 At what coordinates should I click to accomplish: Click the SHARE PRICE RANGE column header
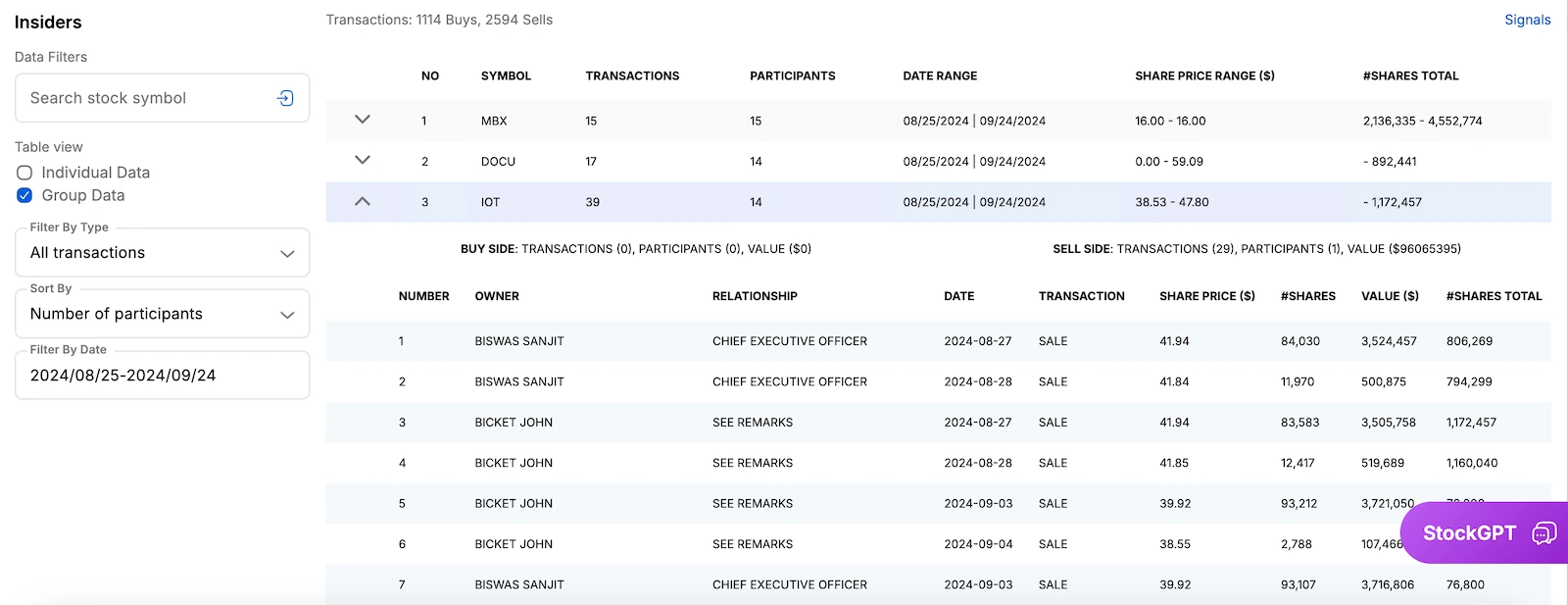1204,76
